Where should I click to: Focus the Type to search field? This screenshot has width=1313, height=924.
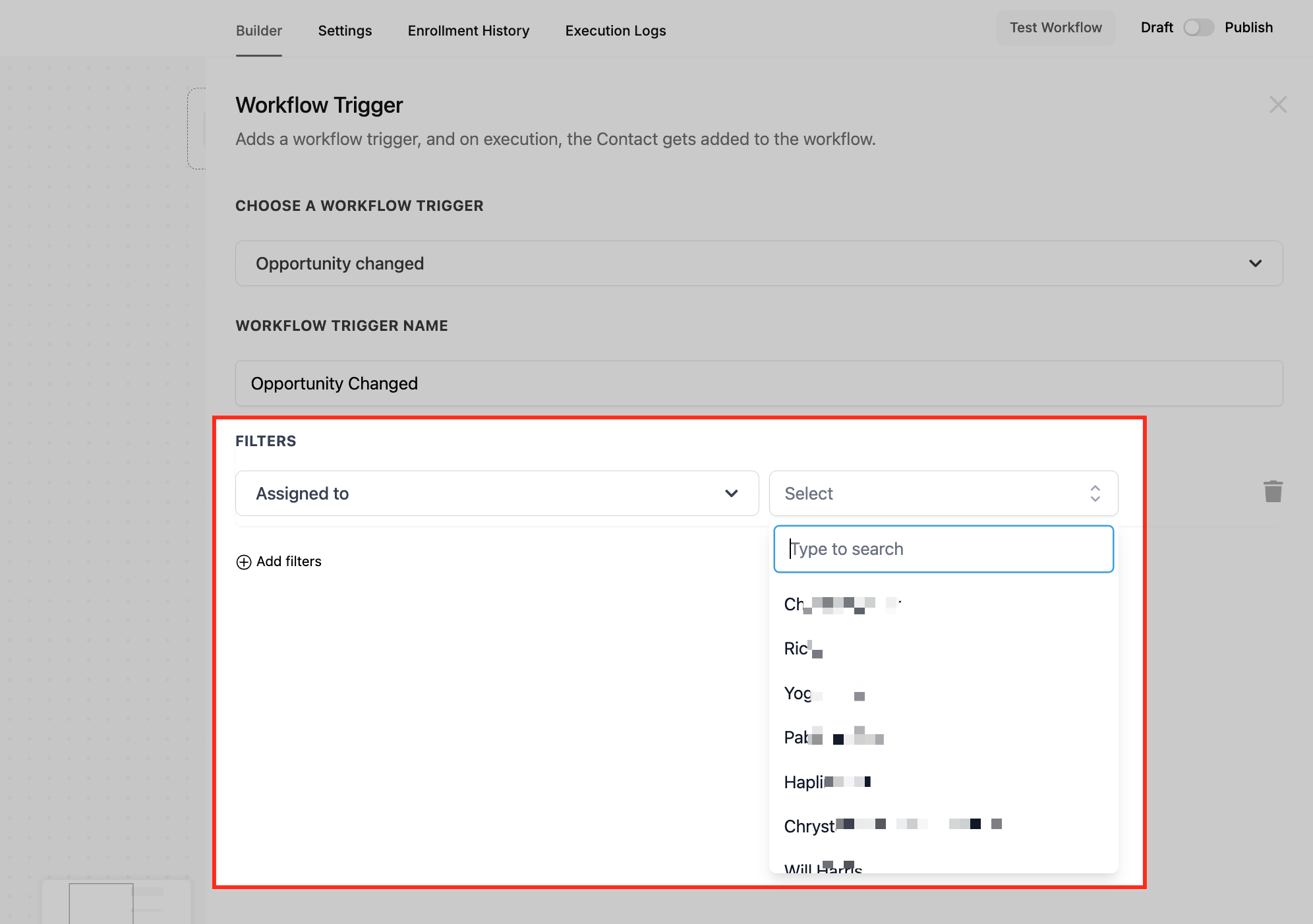coord(943,549)
